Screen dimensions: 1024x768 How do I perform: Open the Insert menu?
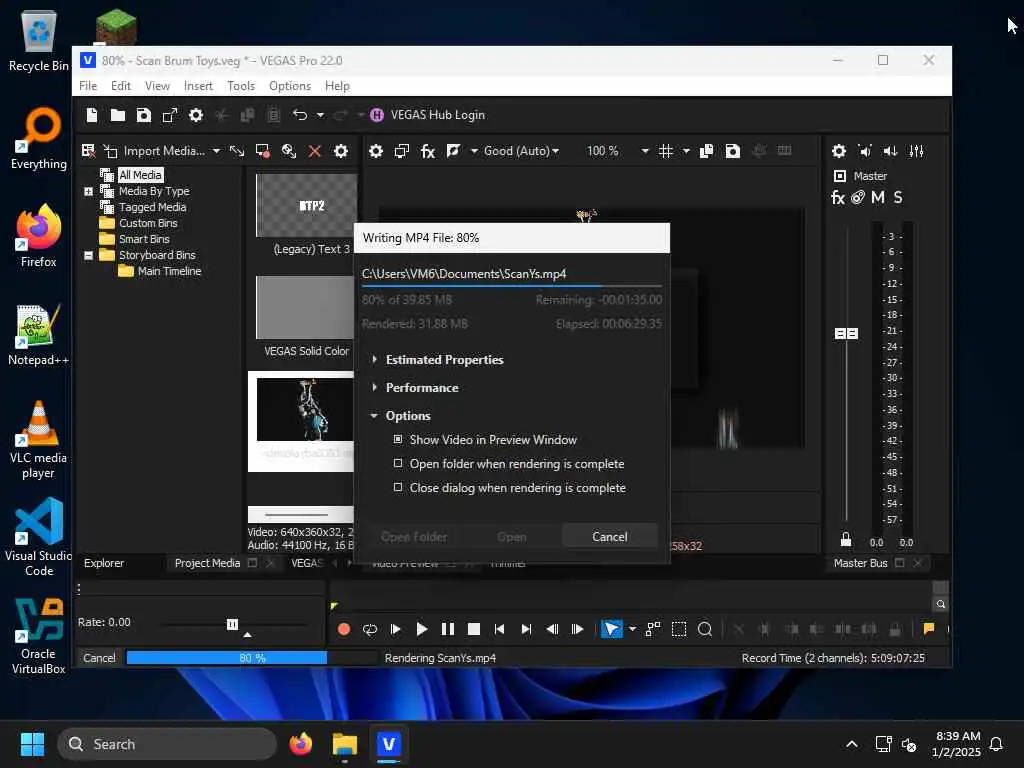[x=198, y=86]
